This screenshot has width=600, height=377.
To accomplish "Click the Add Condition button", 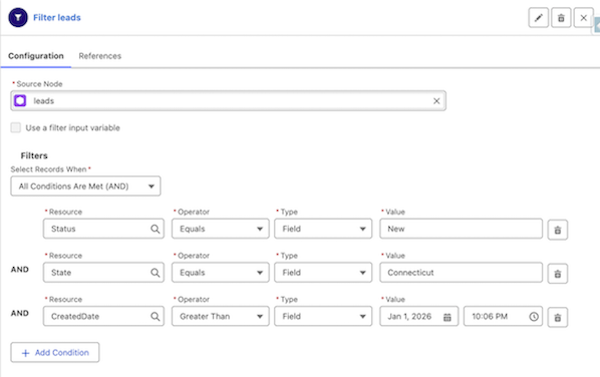I will click(x=55, y=353).
